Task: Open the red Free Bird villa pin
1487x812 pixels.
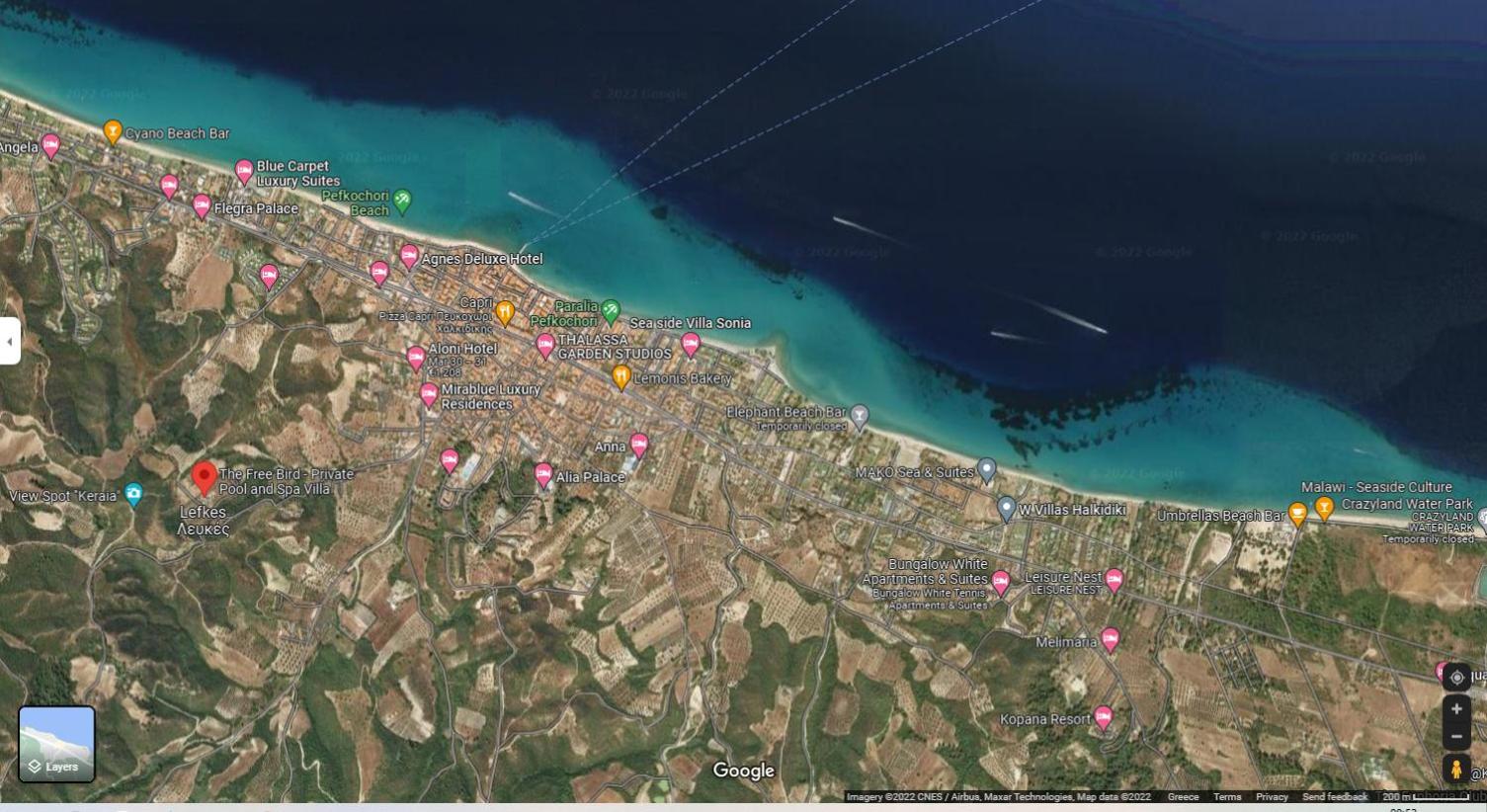Action: click(x=204, y=478)
